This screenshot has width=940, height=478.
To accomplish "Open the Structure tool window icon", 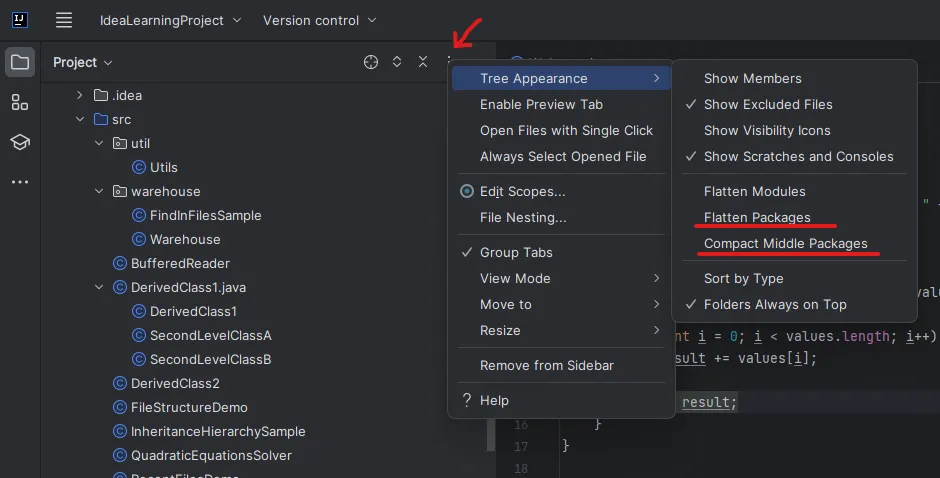I will point(20,102).
